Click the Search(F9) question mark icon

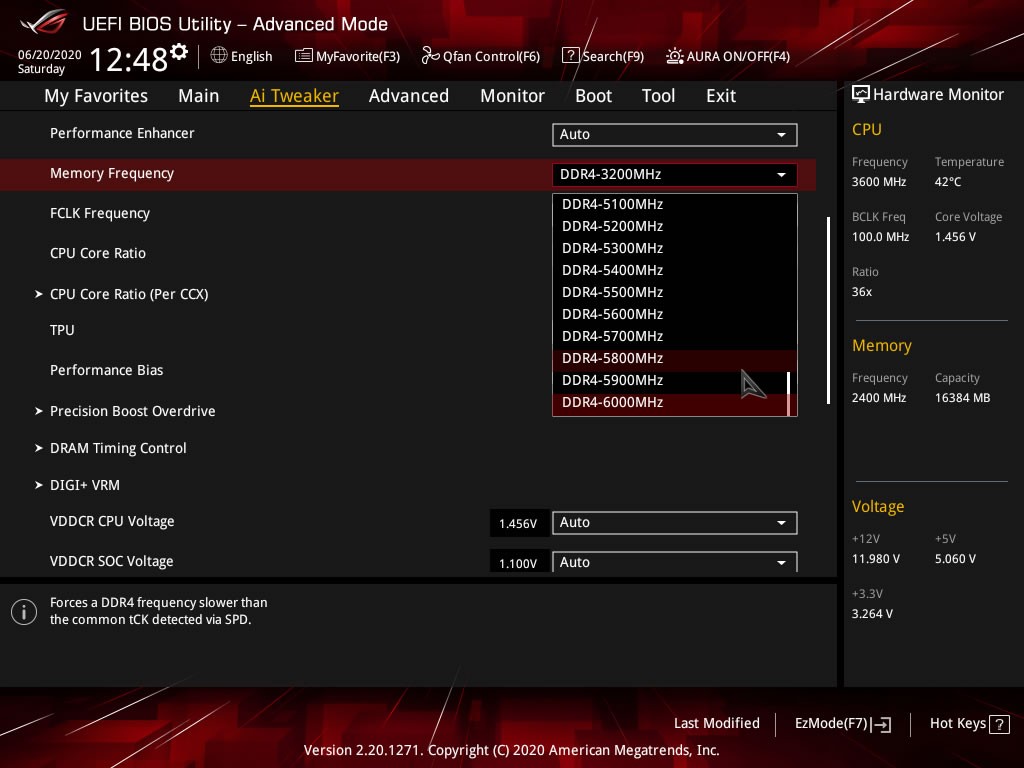(570, 56)
